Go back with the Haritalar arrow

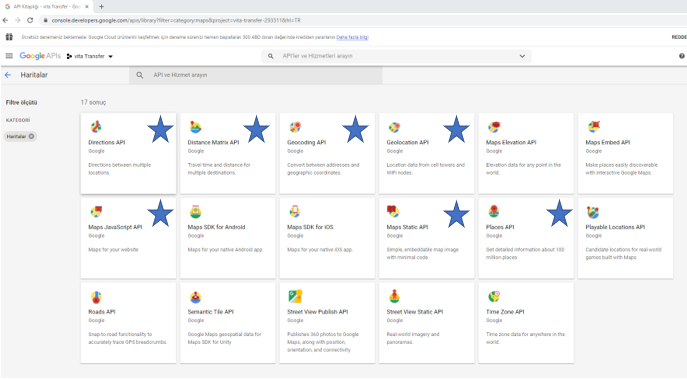click(x=7, y=75)
